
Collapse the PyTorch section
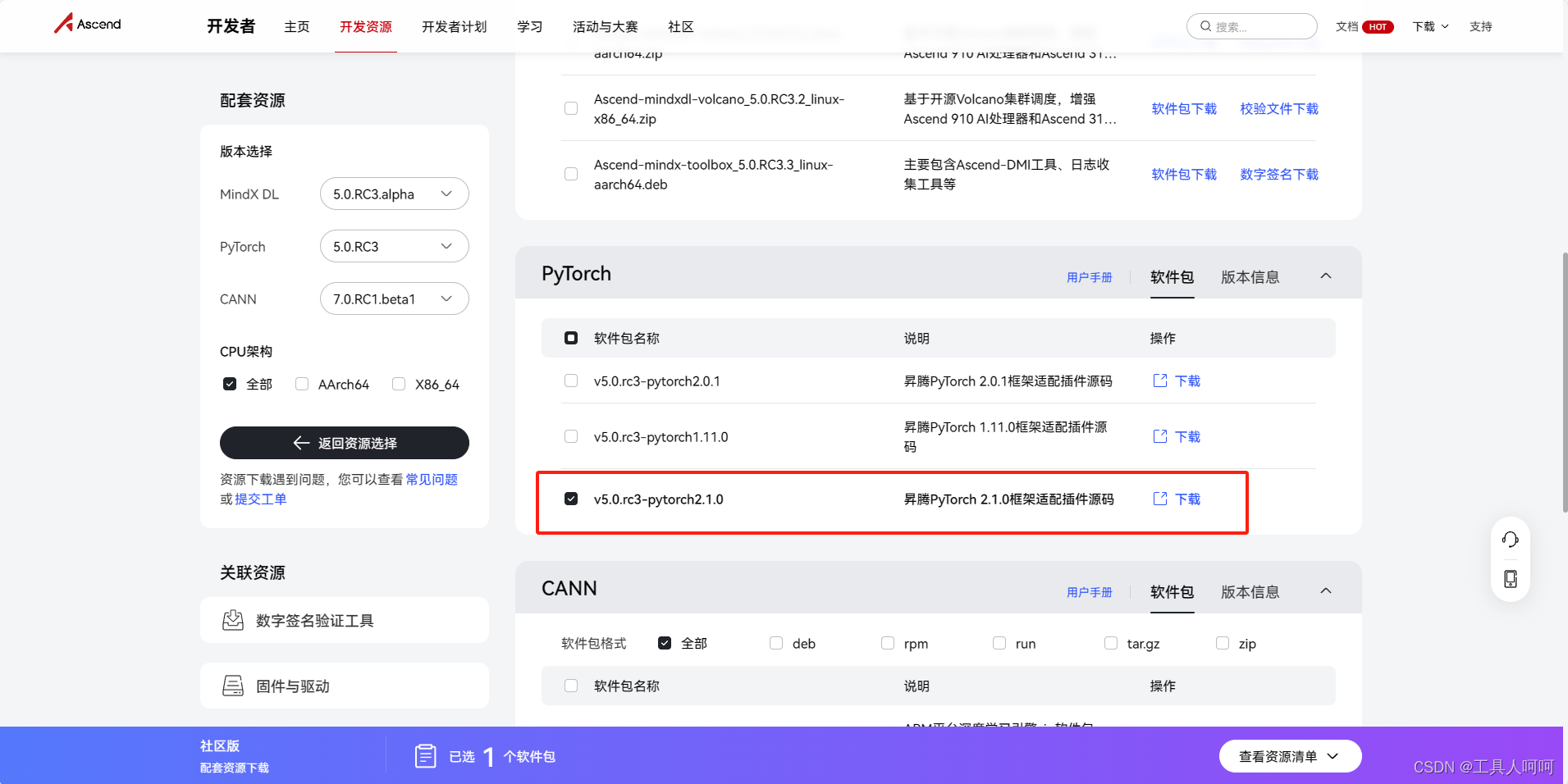click(x=1326, y=276)
